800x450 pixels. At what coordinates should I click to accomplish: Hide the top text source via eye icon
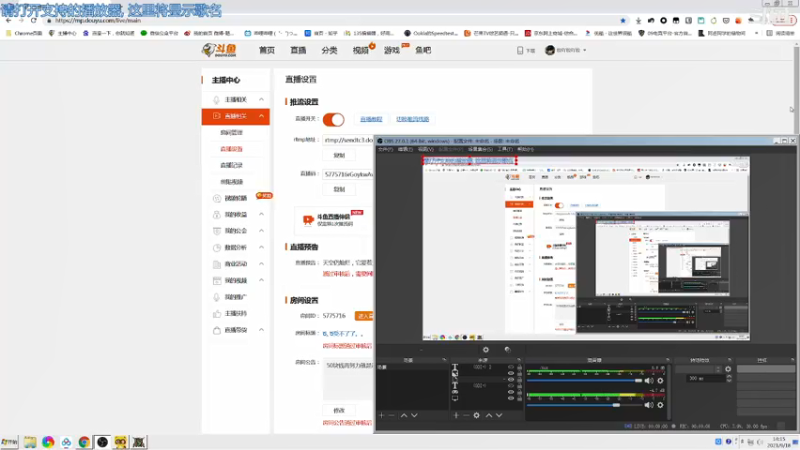pos(511,367)
